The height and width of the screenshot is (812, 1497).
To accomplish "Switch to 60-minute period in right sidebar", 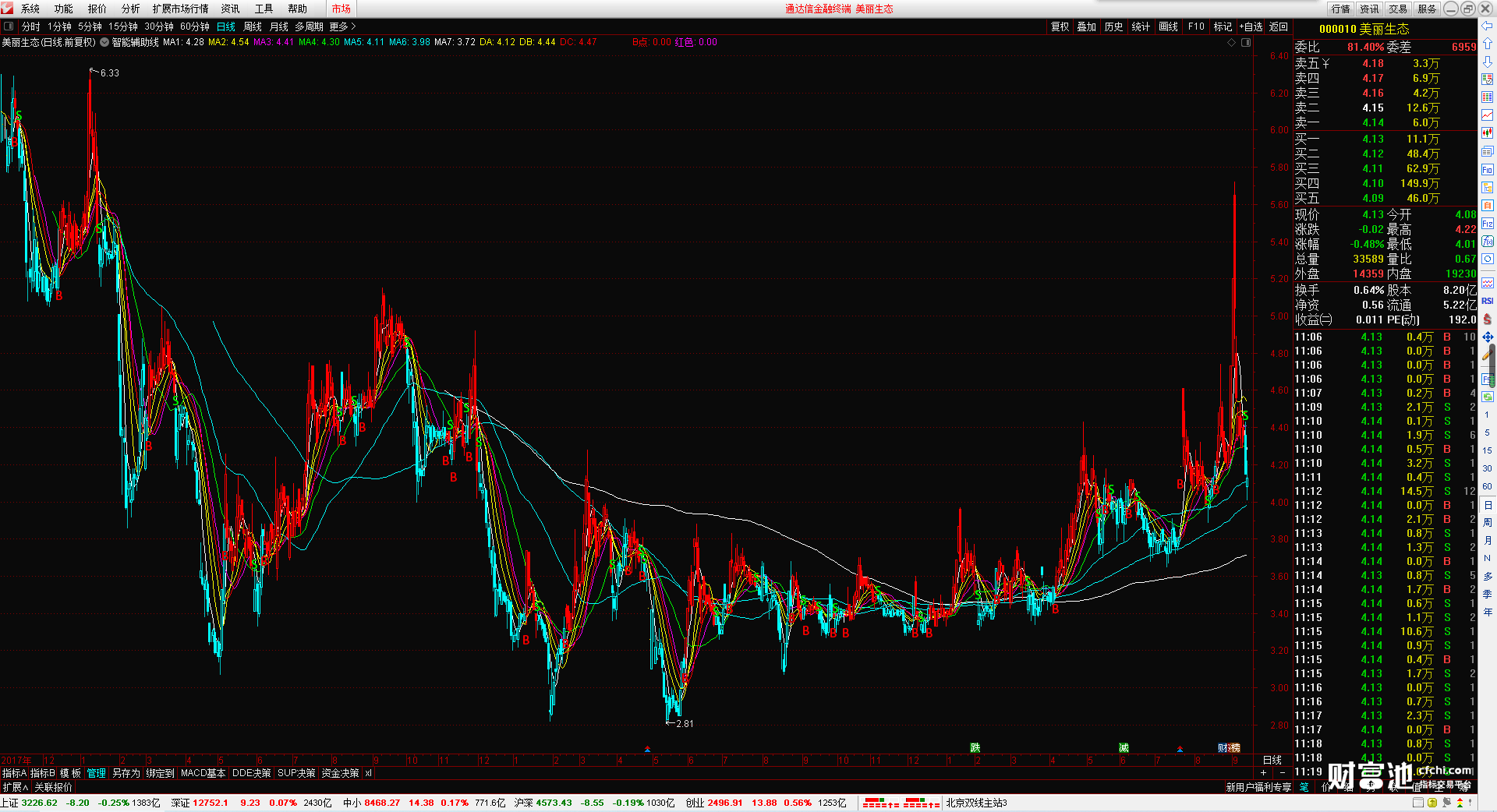I will click(x=1488, y=486).
